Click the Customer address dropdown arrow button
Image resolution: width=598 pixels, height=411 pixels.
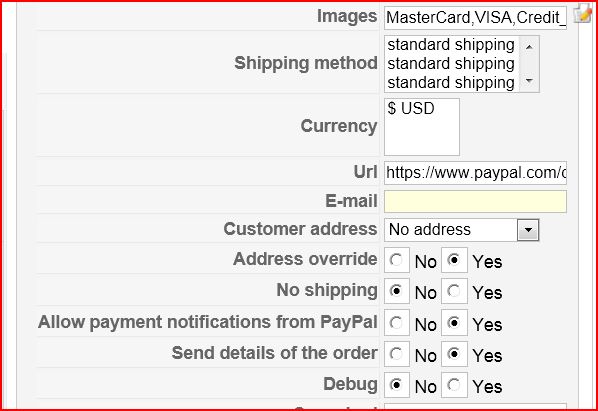tap(528, 230)
